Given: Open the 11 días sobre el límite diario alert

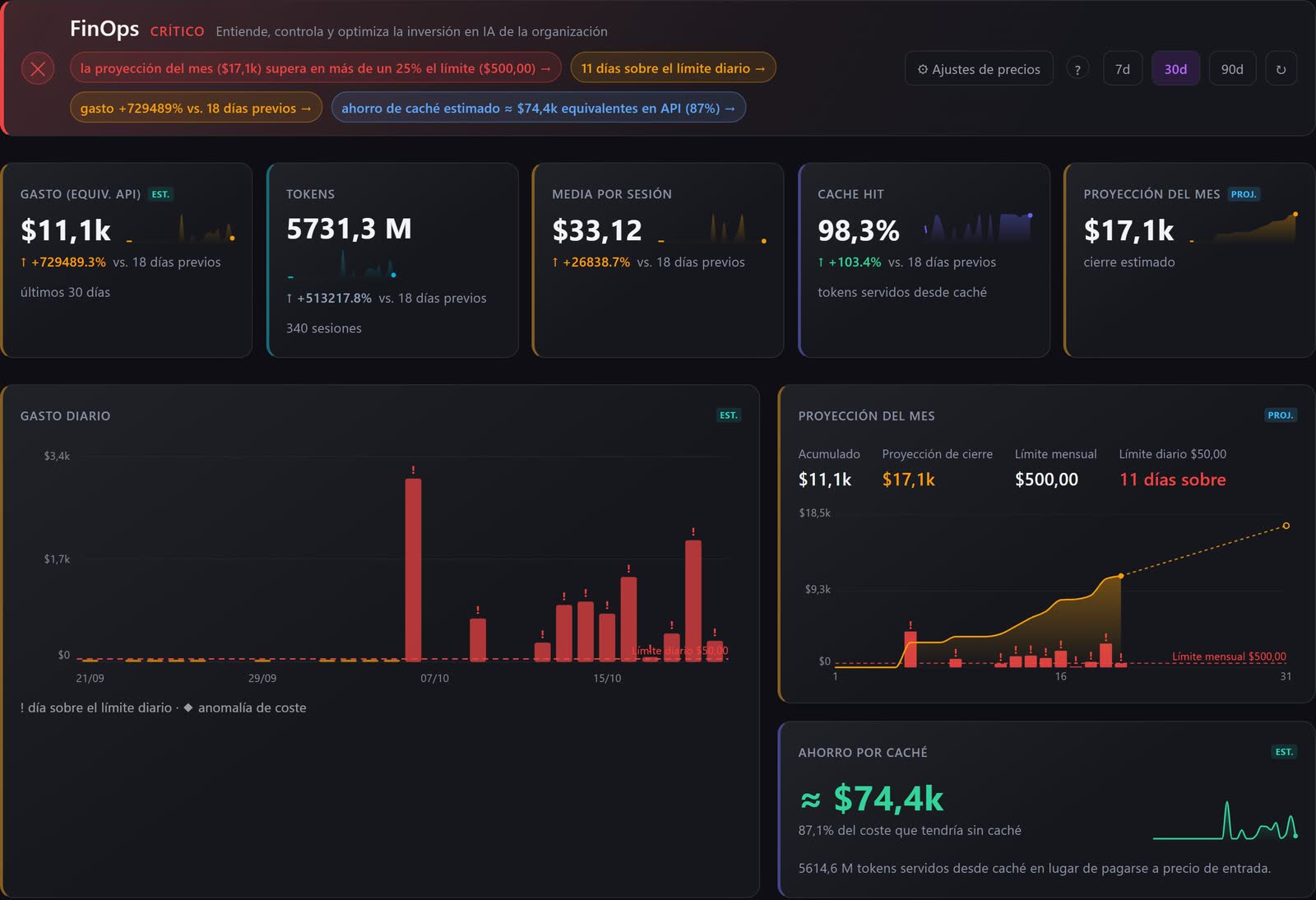Looking at the screenshot, I should 673,68.
